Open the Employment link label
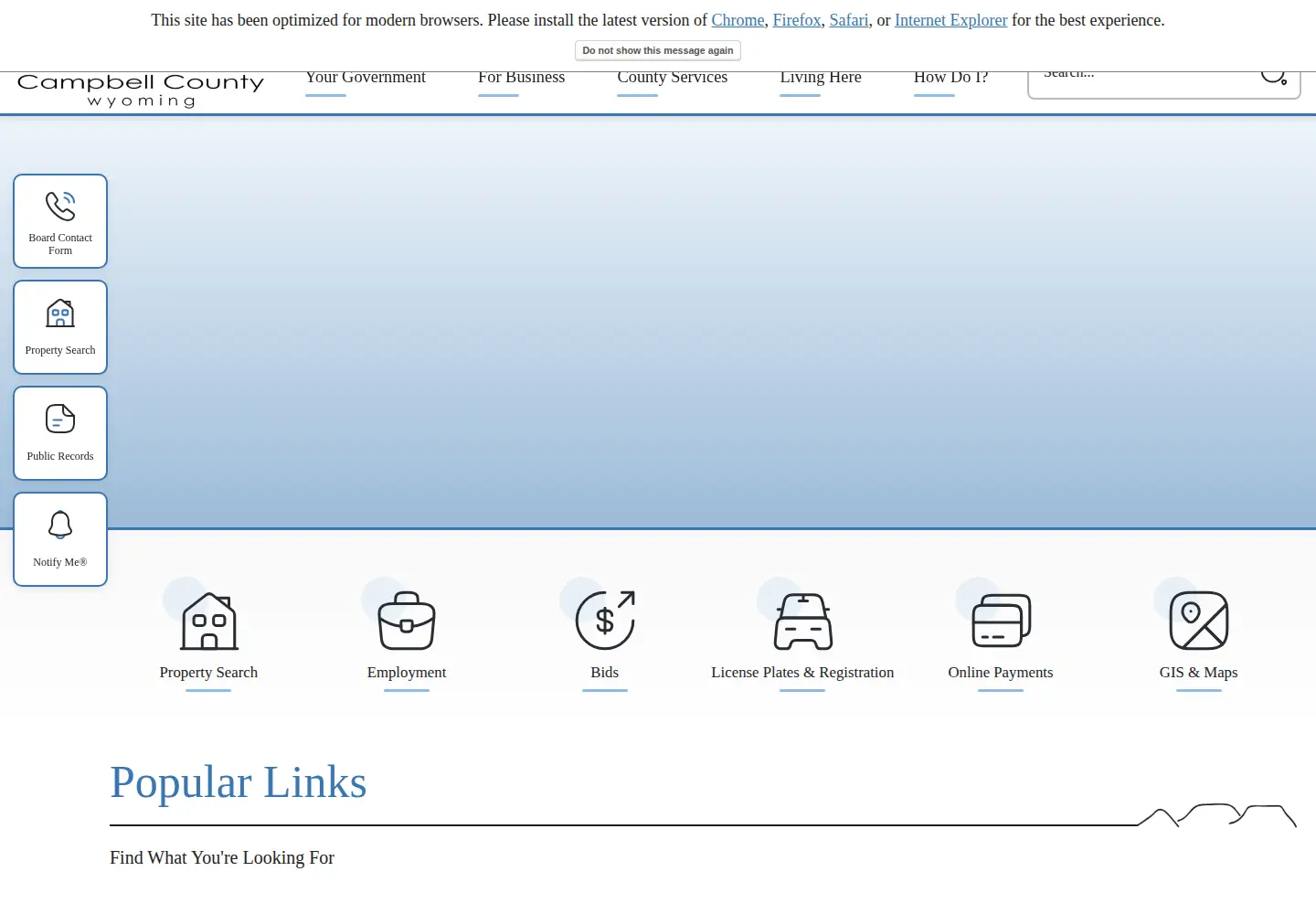Viewport: 1316px width, 914px height. [407, 672]
